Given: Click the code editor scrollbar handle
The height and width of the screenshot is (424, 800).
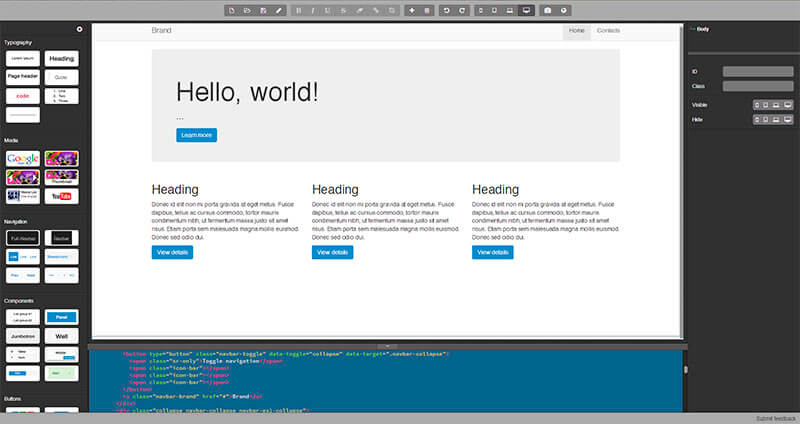Looking at the screenshot, I should [x=685, y=370].
